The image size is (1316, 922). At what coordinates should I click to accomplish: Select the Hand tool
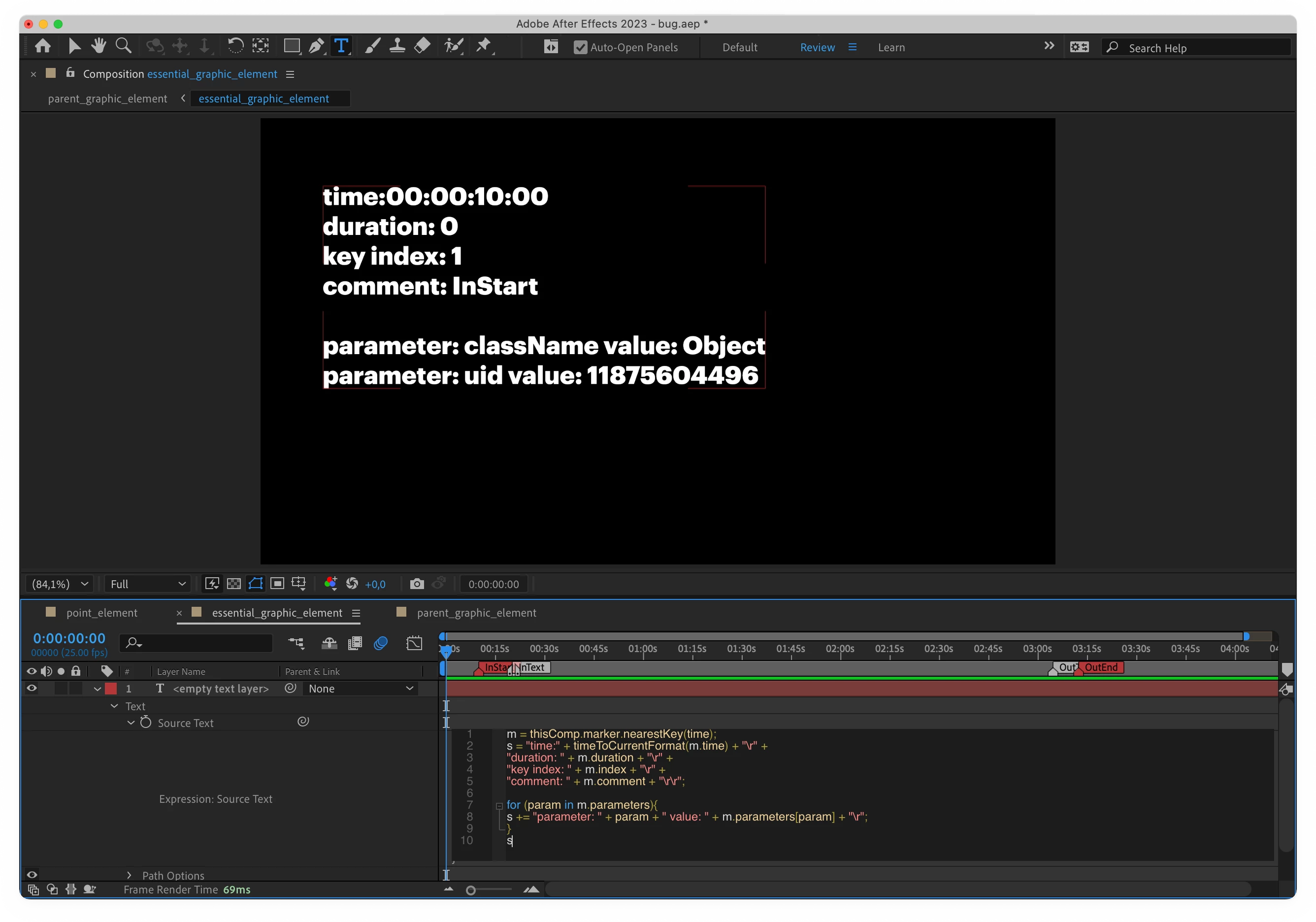(99, 46)
